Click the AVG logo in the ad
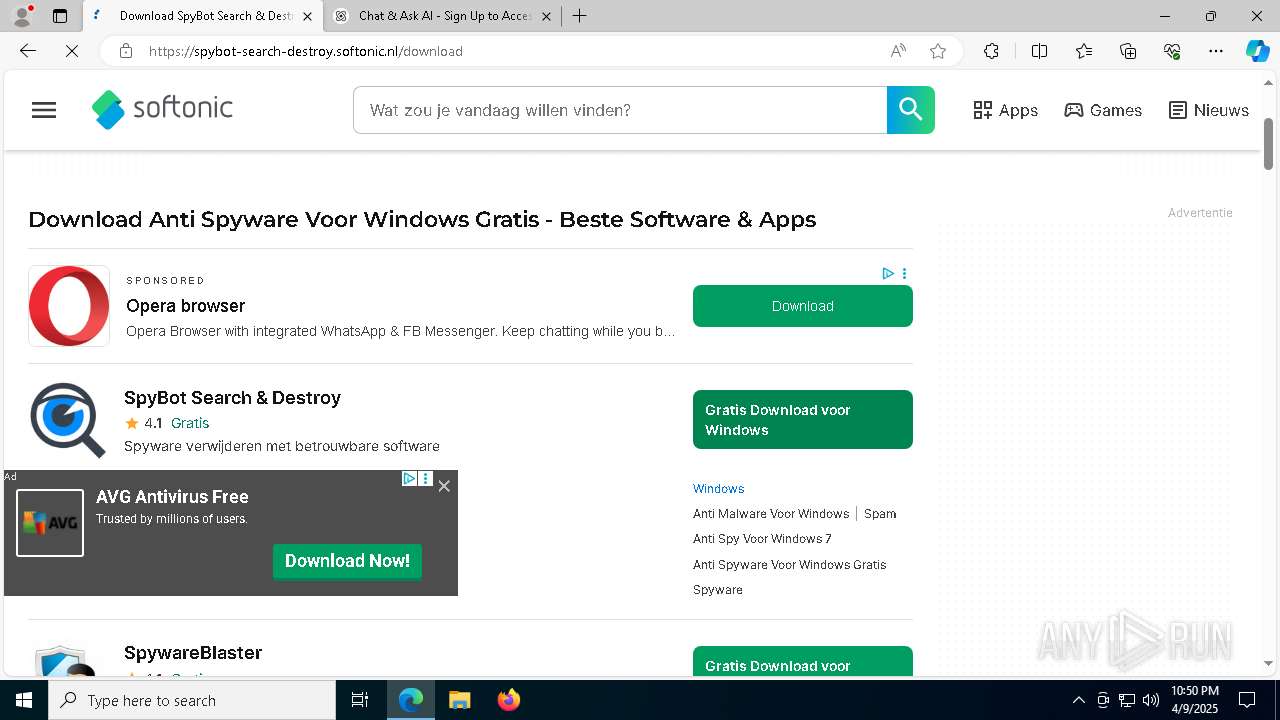This screenshot has width=1280, height=720. pos(50,523)
